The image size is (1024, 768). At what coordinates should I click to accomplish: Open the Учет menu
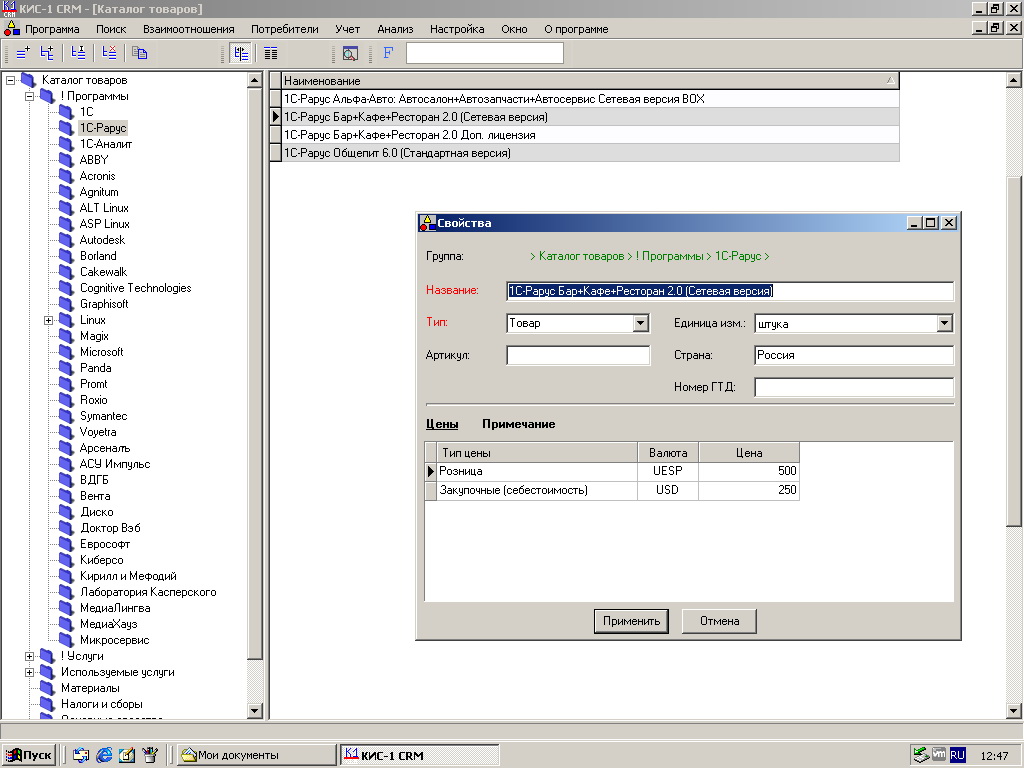(347, 29)
